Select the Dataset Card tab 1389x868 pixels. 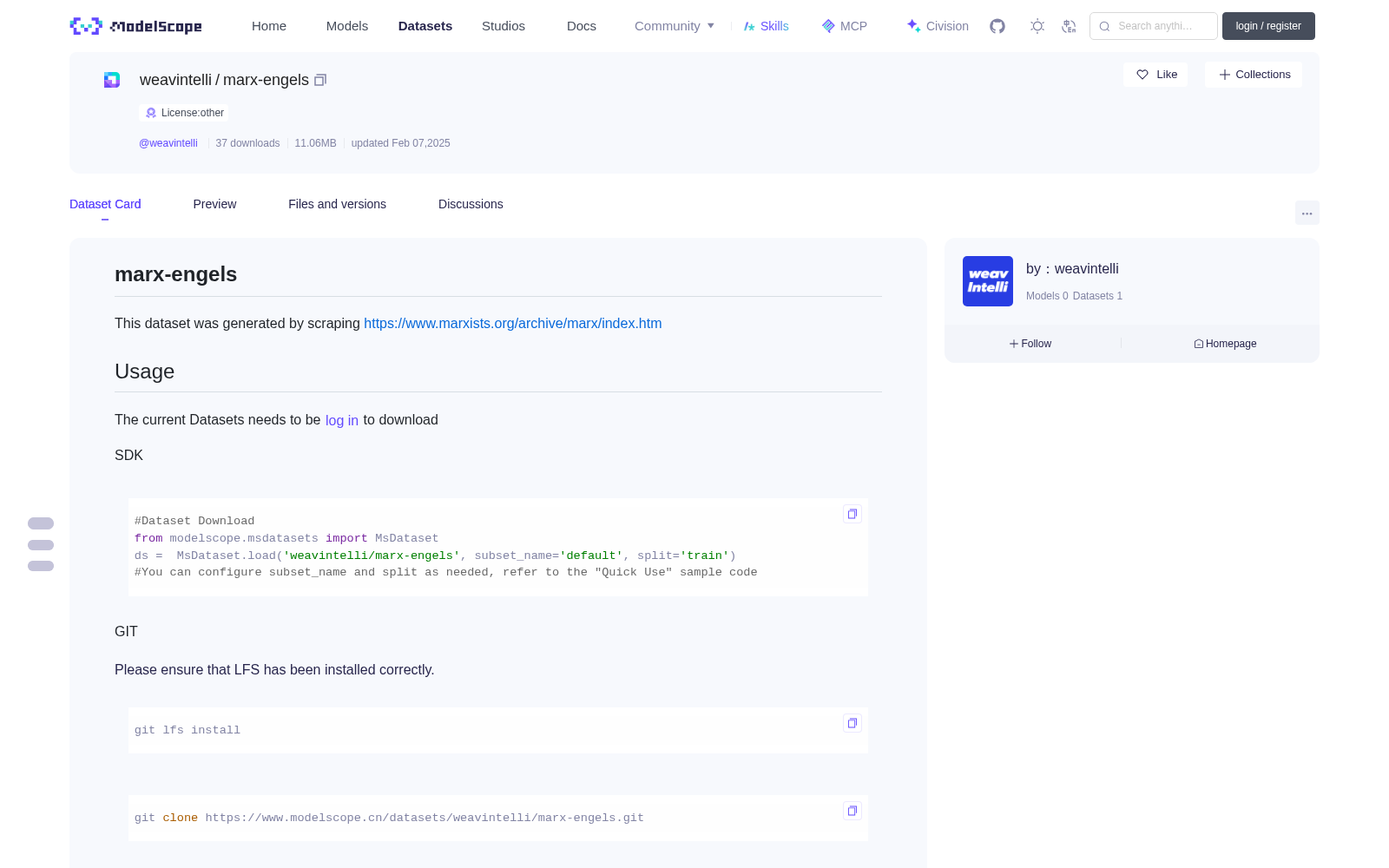(x=105, y=204)
